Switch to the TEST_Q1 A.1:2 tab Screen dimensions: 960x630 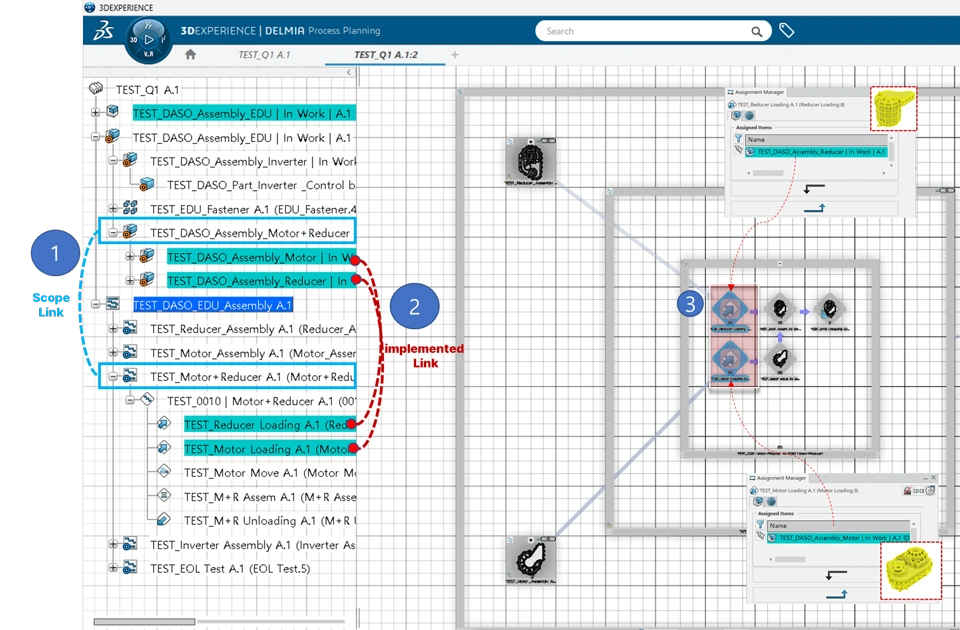point(386,54)
